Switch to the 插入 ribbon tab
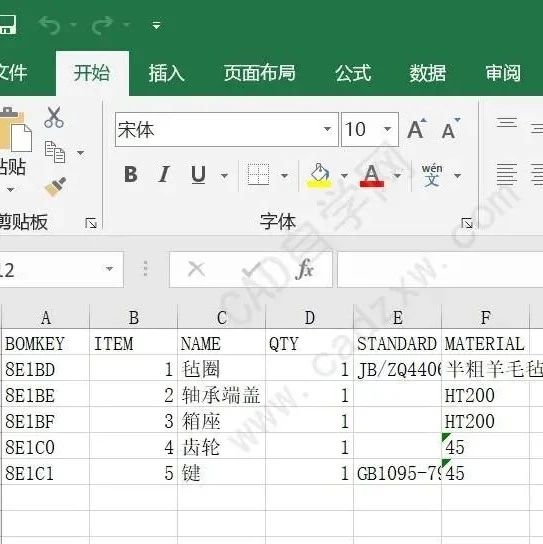Viewport: 543px width, 544px height. [166, 73]
